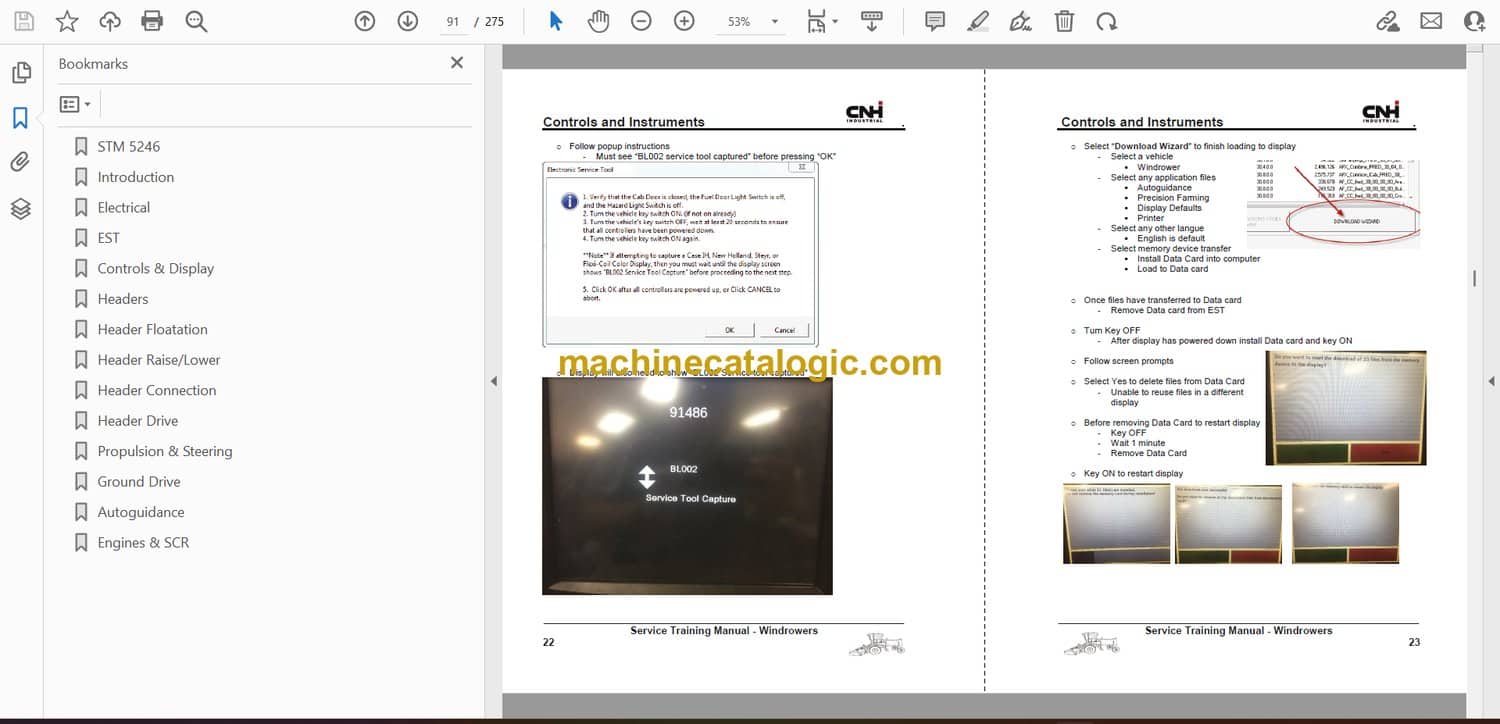
Task: Open the page fit options dropdown
Action: 822,21
